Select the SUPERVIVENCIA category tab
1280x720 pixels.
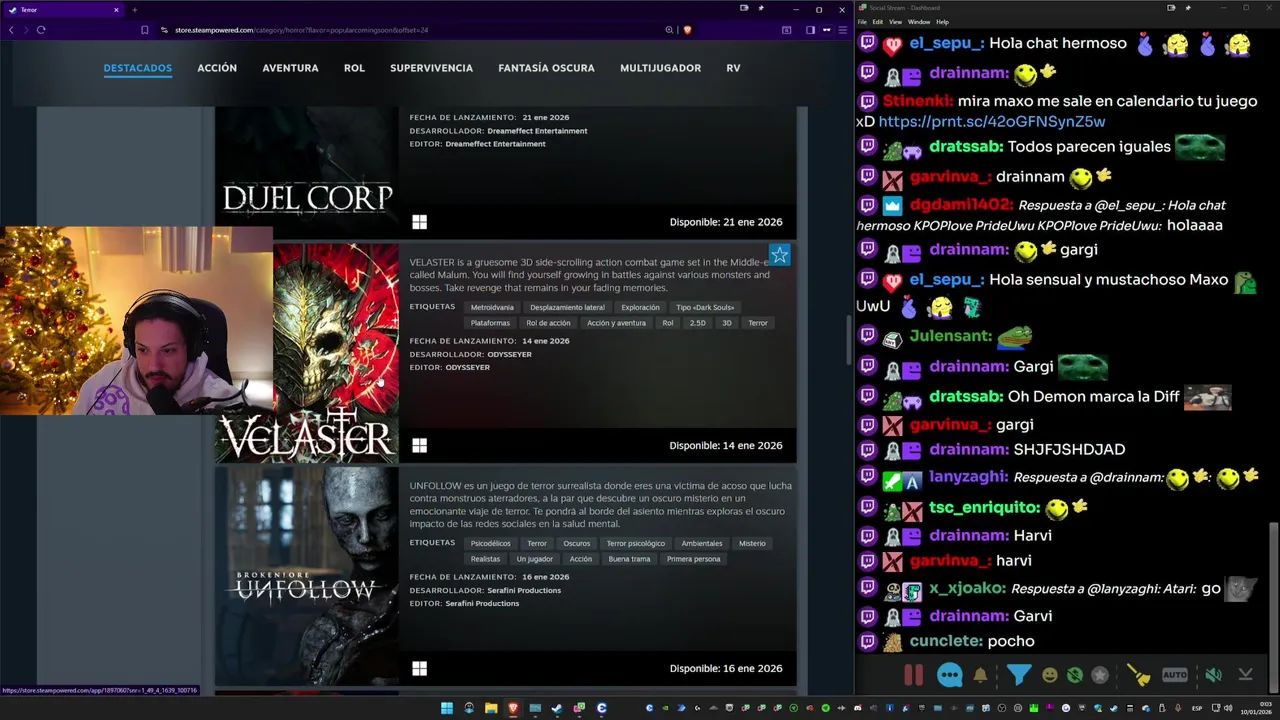(x=431, y=68)
